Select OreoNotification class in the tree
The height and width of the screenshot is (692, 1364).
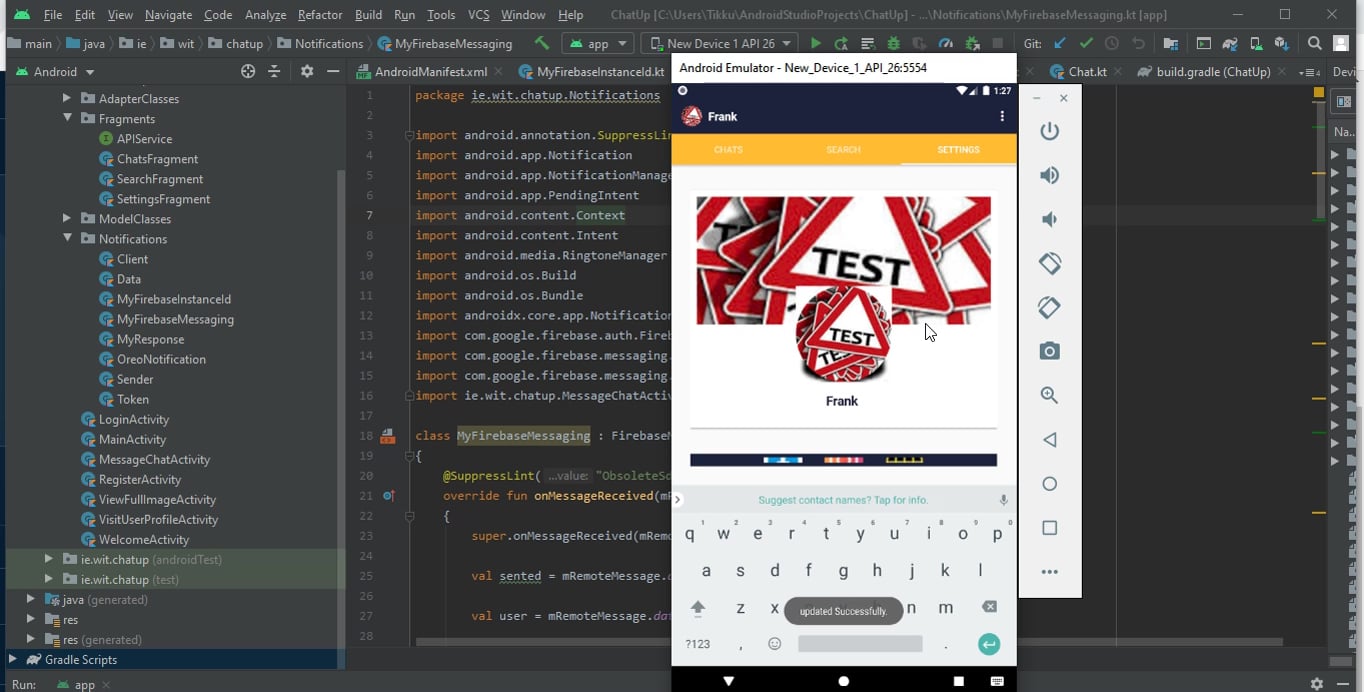click(x=161, y=359)
